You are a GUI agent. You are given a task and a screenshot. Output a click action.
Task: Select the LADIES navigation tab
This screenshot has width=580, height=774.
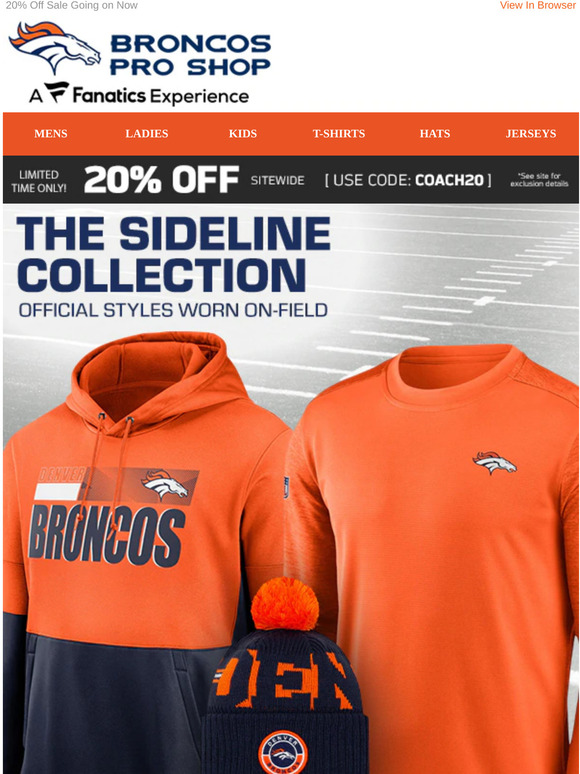147,134
